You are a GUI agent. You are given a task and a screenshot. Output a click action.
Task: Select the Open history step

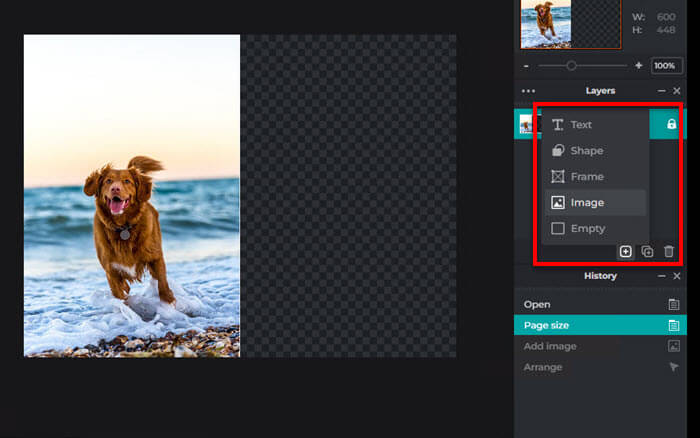600,305
